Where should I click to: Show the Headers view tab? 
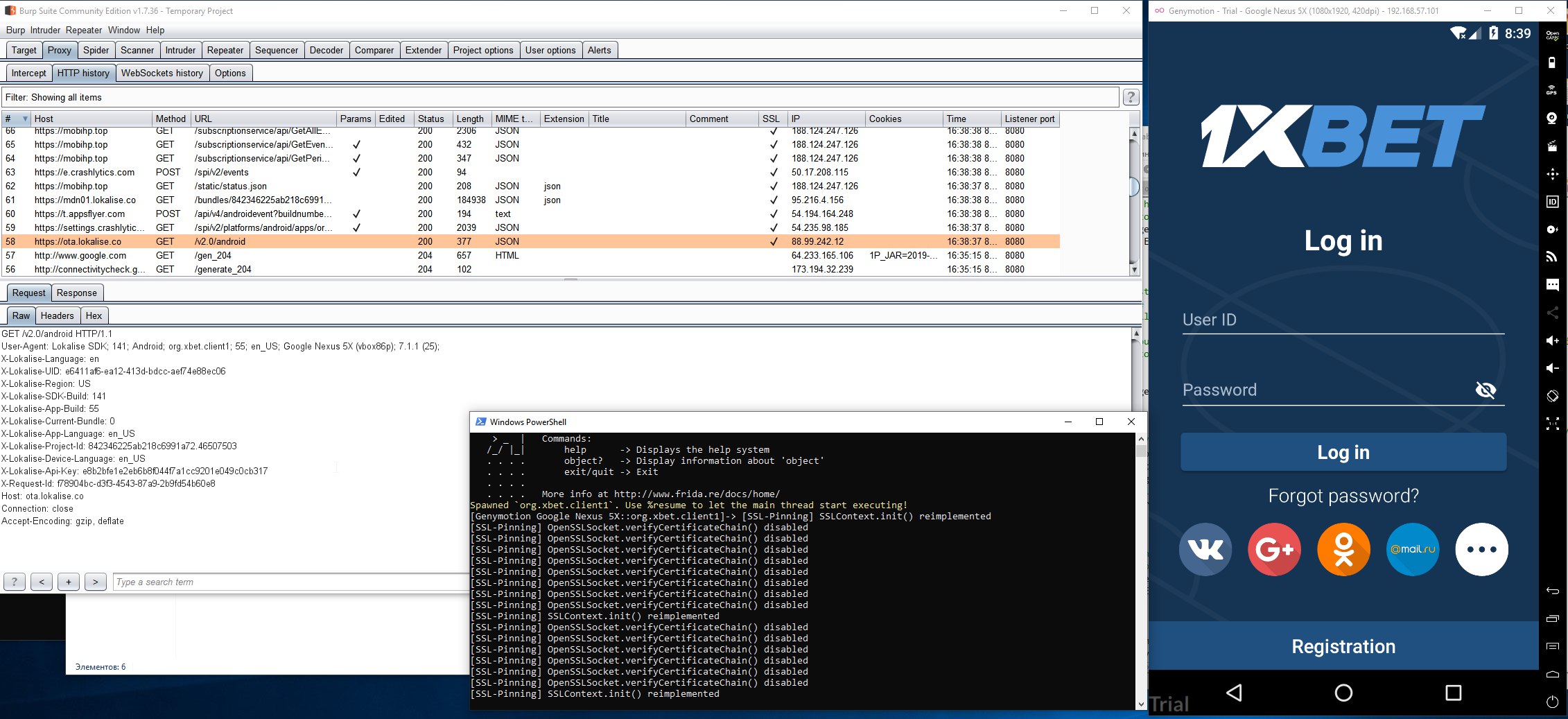coord(57,315)
